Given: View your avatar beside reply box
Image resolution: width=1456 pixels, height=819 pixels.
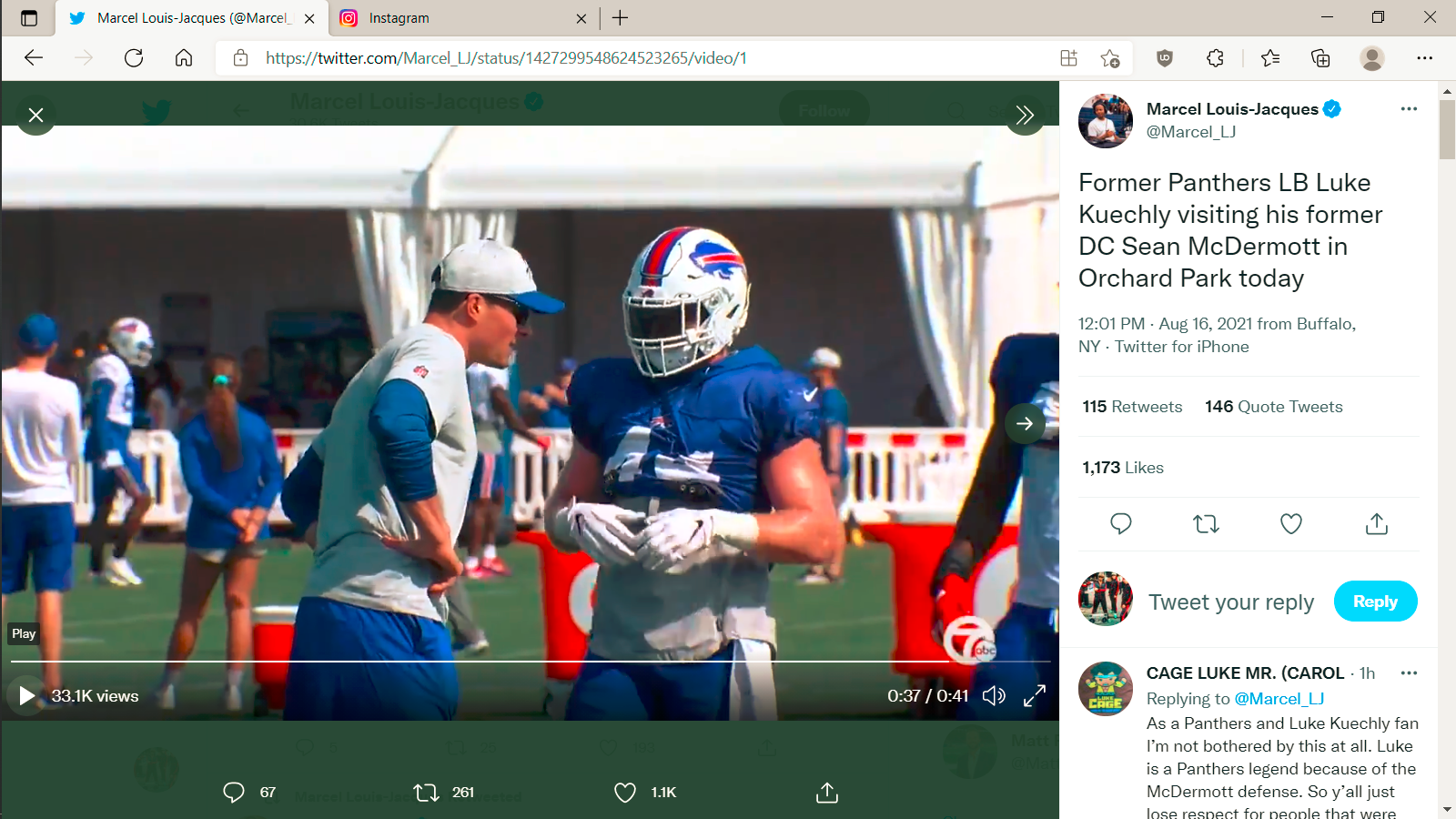Looking at the screenshot, I should point(1106,599).
